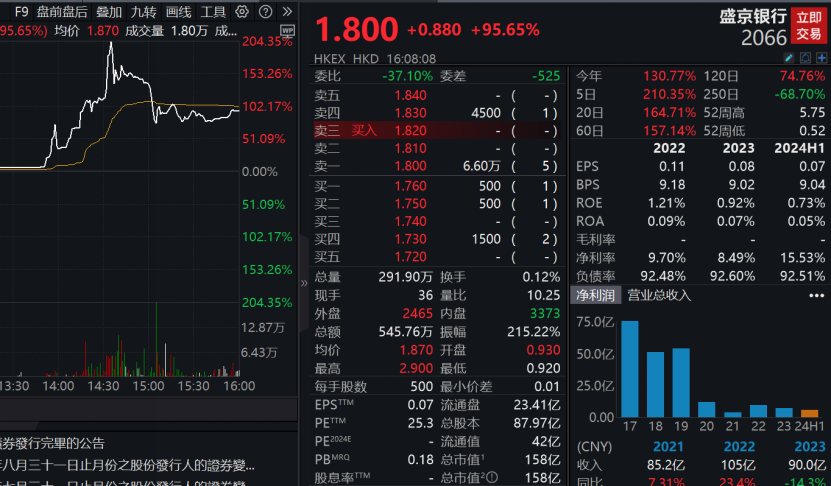This screenshot has width=831, height=486.
Task: Open the 叠加 overlay option
Action: point(109,12)
